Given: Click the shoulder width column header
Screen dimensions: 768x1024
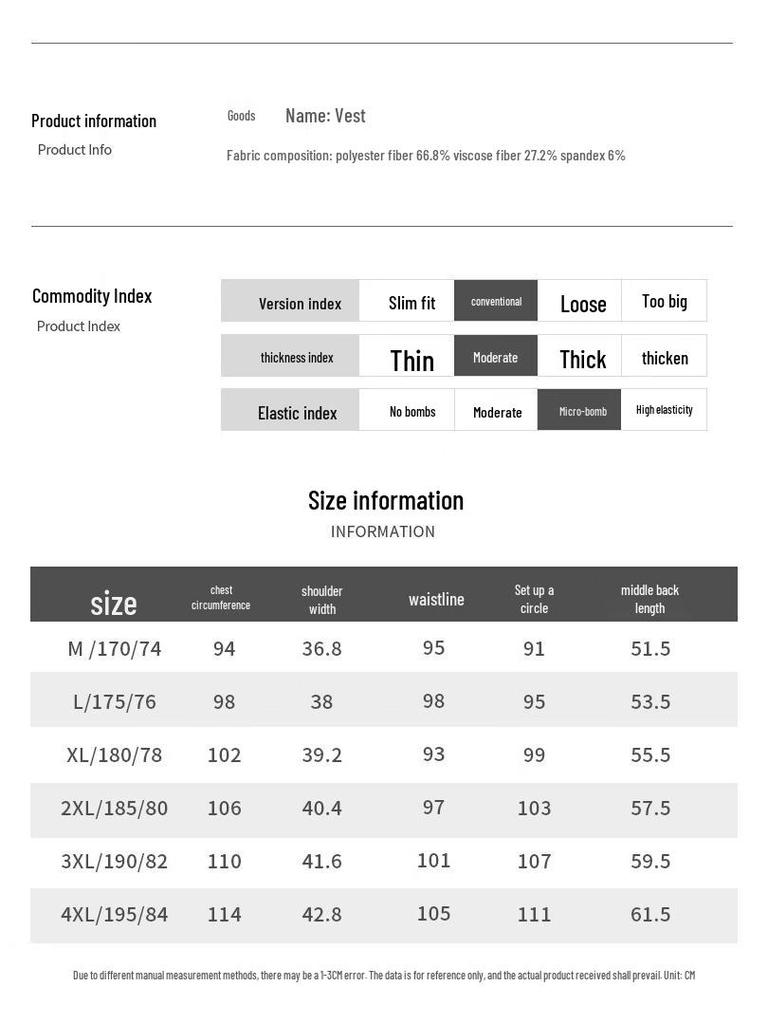Looking at the screenshot, I should click(321, 599).
